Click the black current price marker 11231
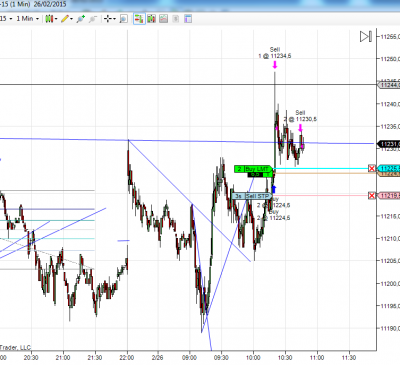 [x=388, y=144]
